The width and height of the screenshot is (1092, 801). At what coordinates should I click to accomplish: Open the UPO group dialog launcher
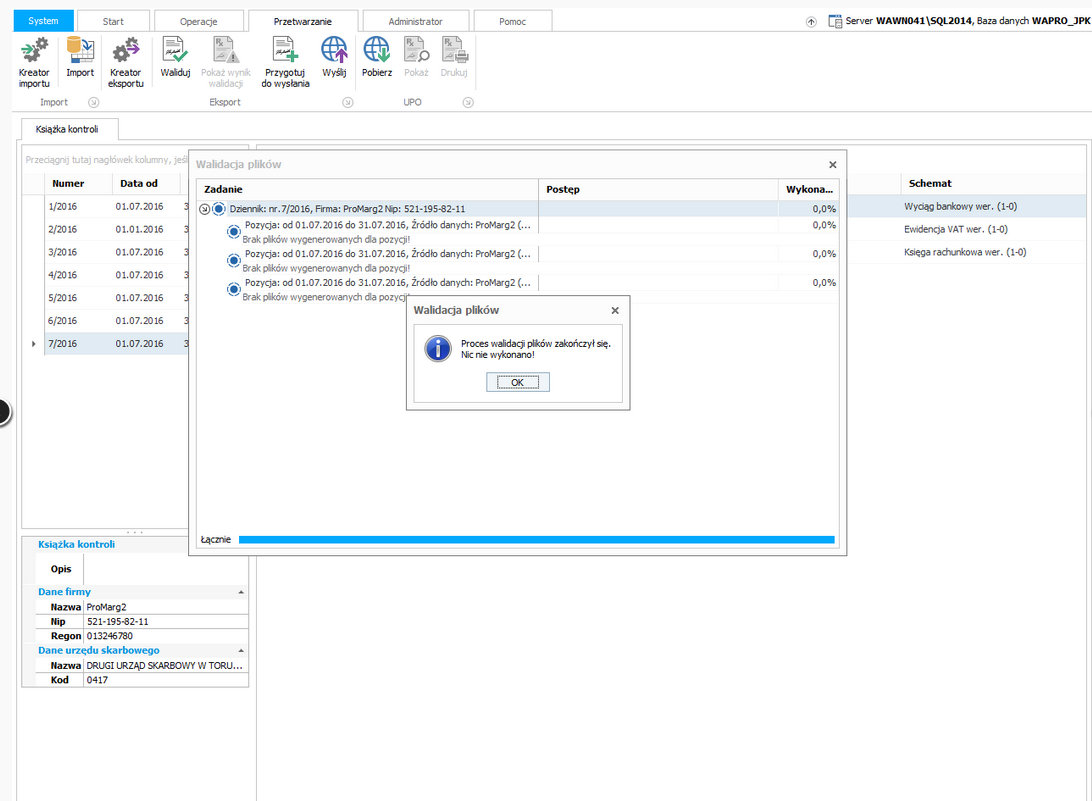pyautogui.click(x=468, y=102)
